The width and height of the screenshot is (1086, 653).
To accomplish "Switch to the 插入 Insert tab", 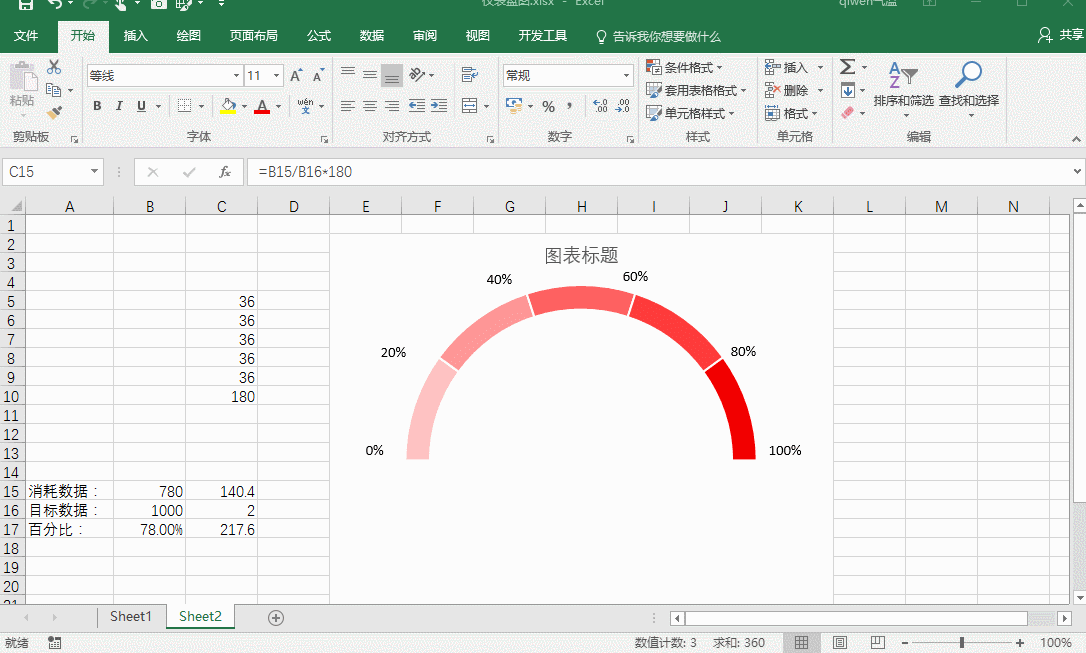I will pyautogui.click(x=135, y=35).
